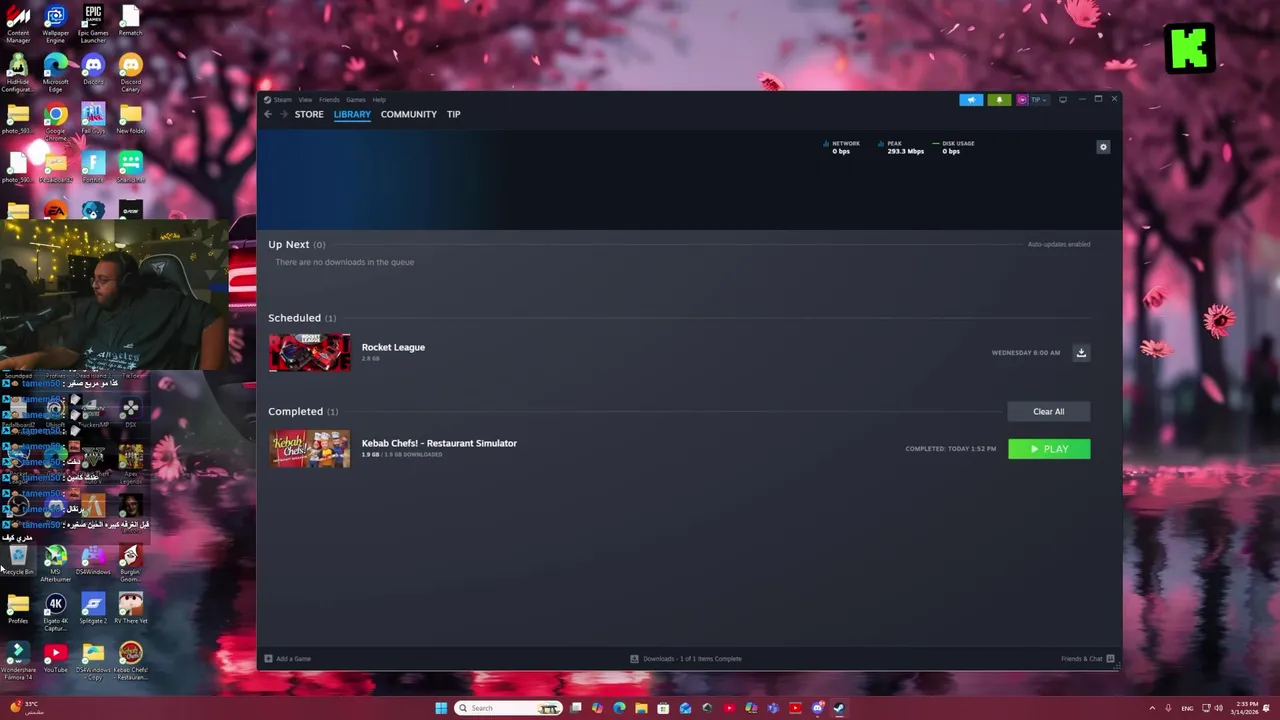Open Steam announcements megaphone button
Screen dimensions: 1280x720
point(971,100)
